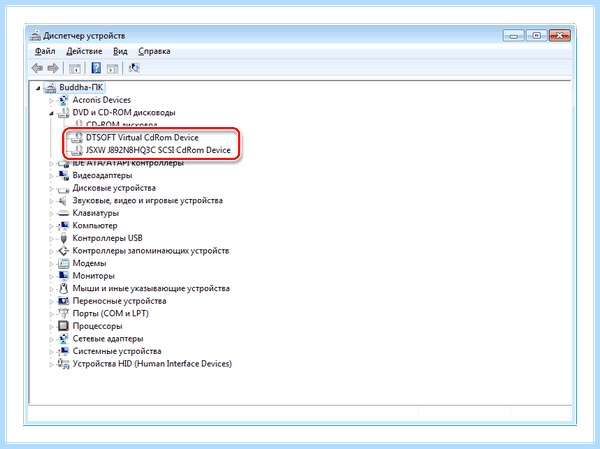Click the DTSOFT Virtual CdRom drive icon
600x449 pixels.
pos(77,138)
